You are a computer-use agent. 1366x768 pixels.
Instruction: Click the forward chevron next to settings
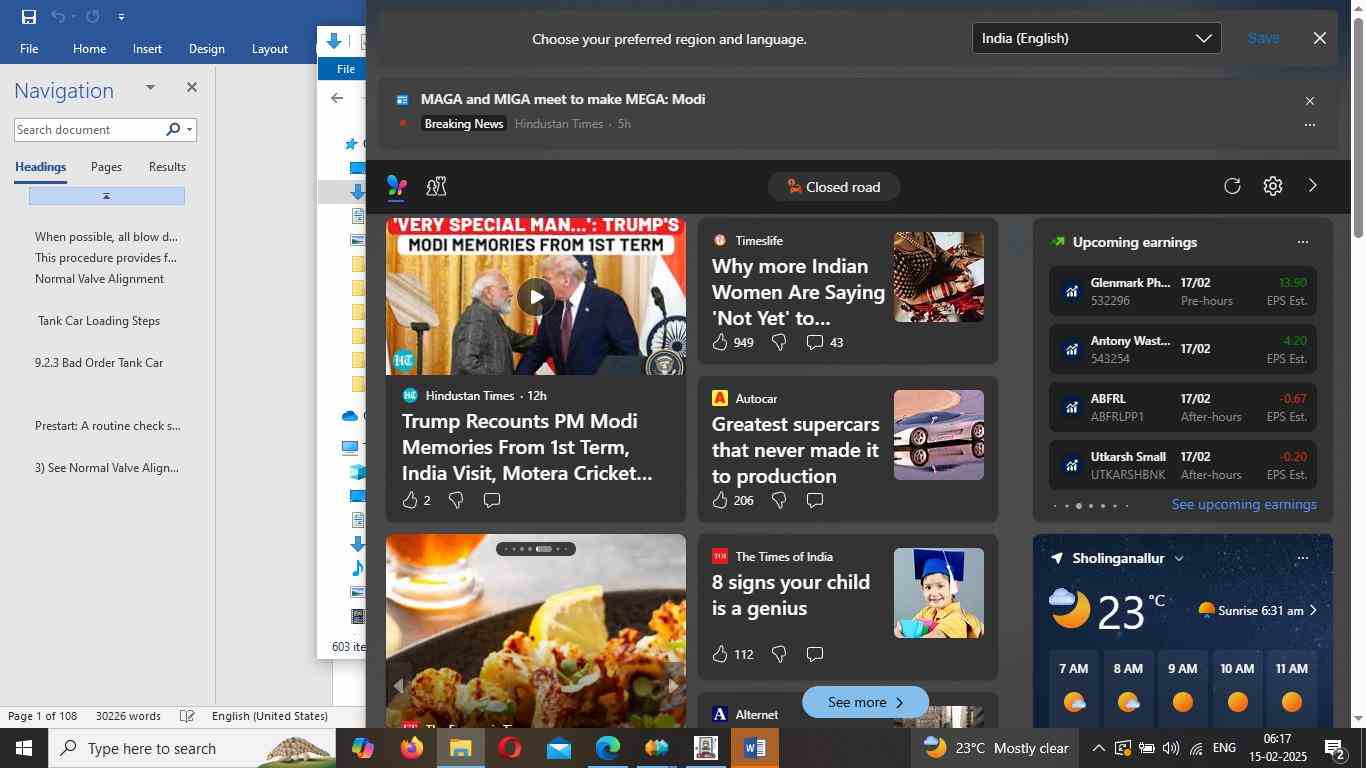(x=1313, y=186)
